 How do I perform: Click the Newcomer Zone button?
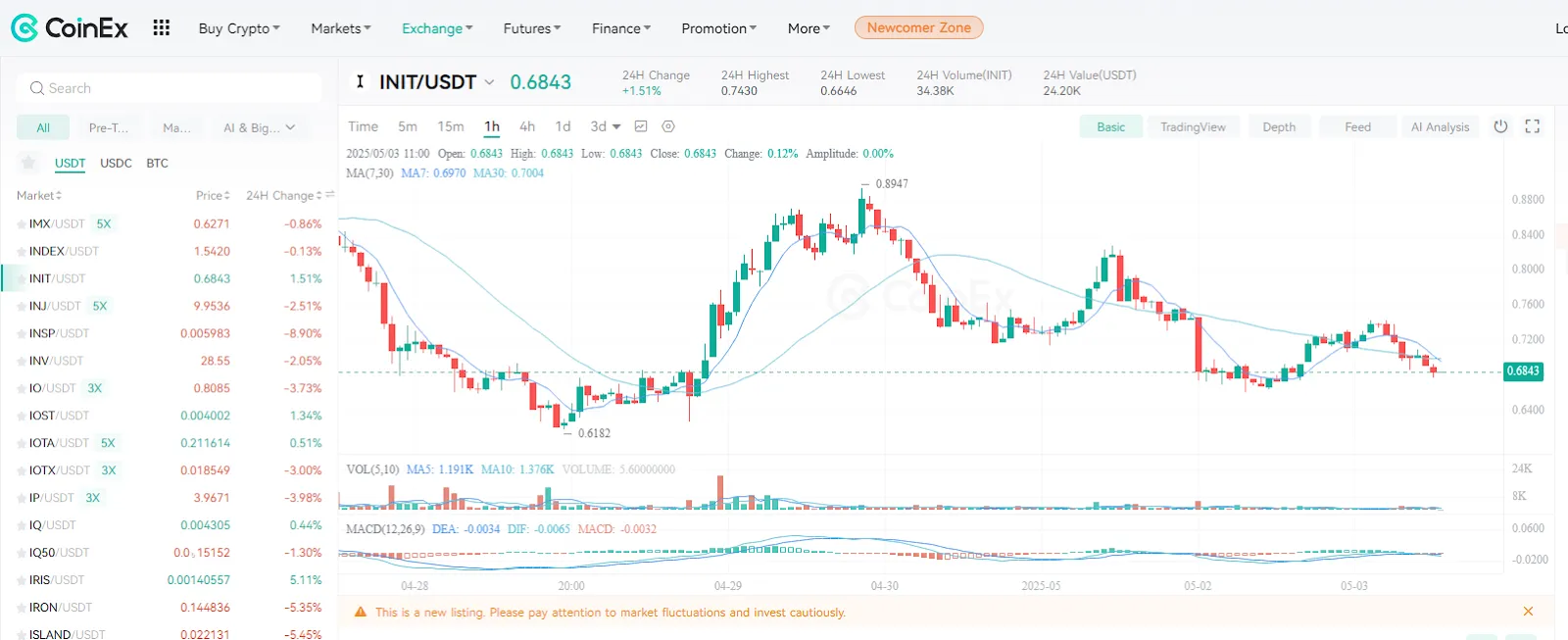pos(918,27)
